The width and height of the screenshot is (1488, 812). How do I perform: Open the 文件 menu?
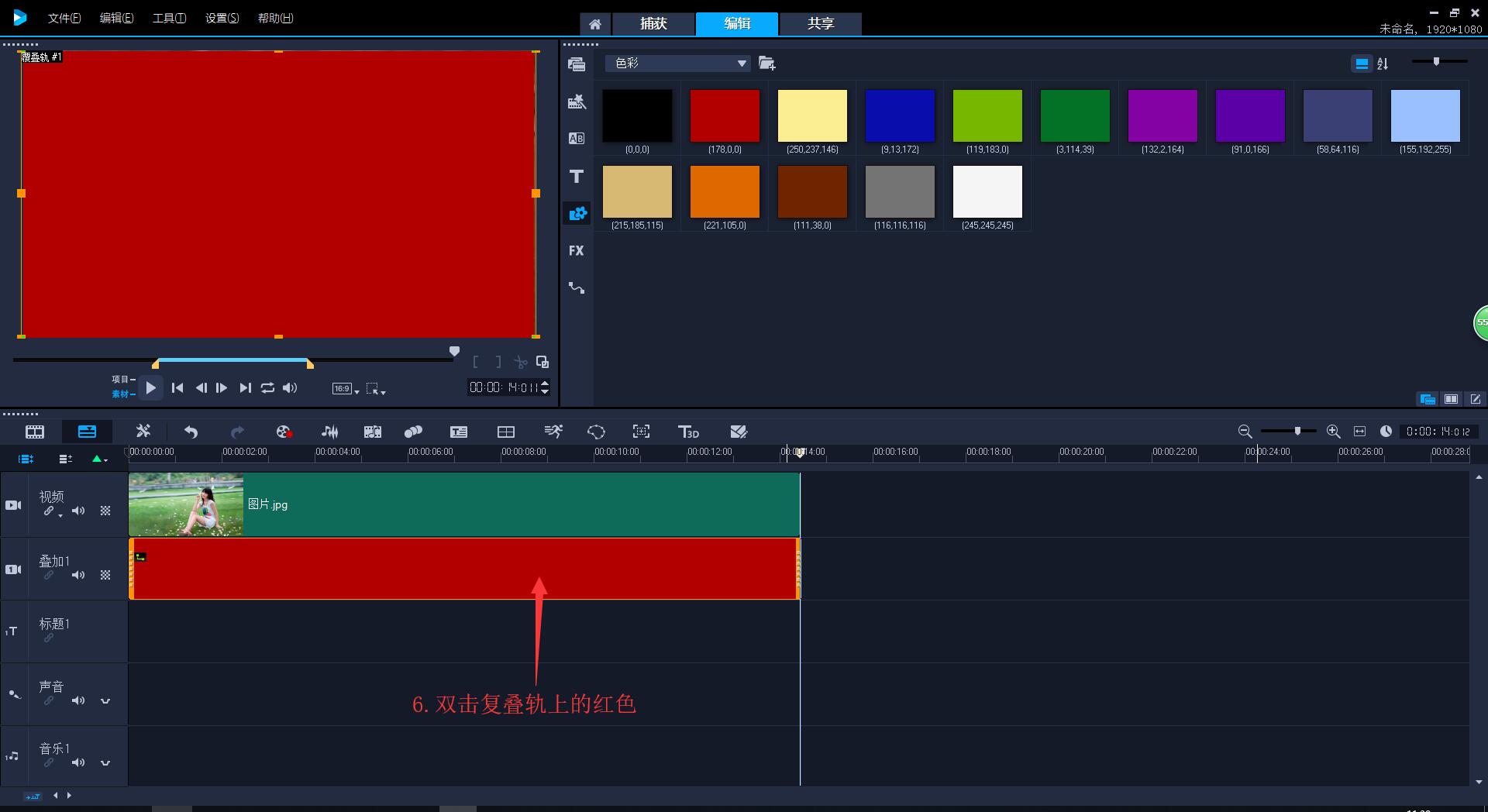tap(64, 18)
